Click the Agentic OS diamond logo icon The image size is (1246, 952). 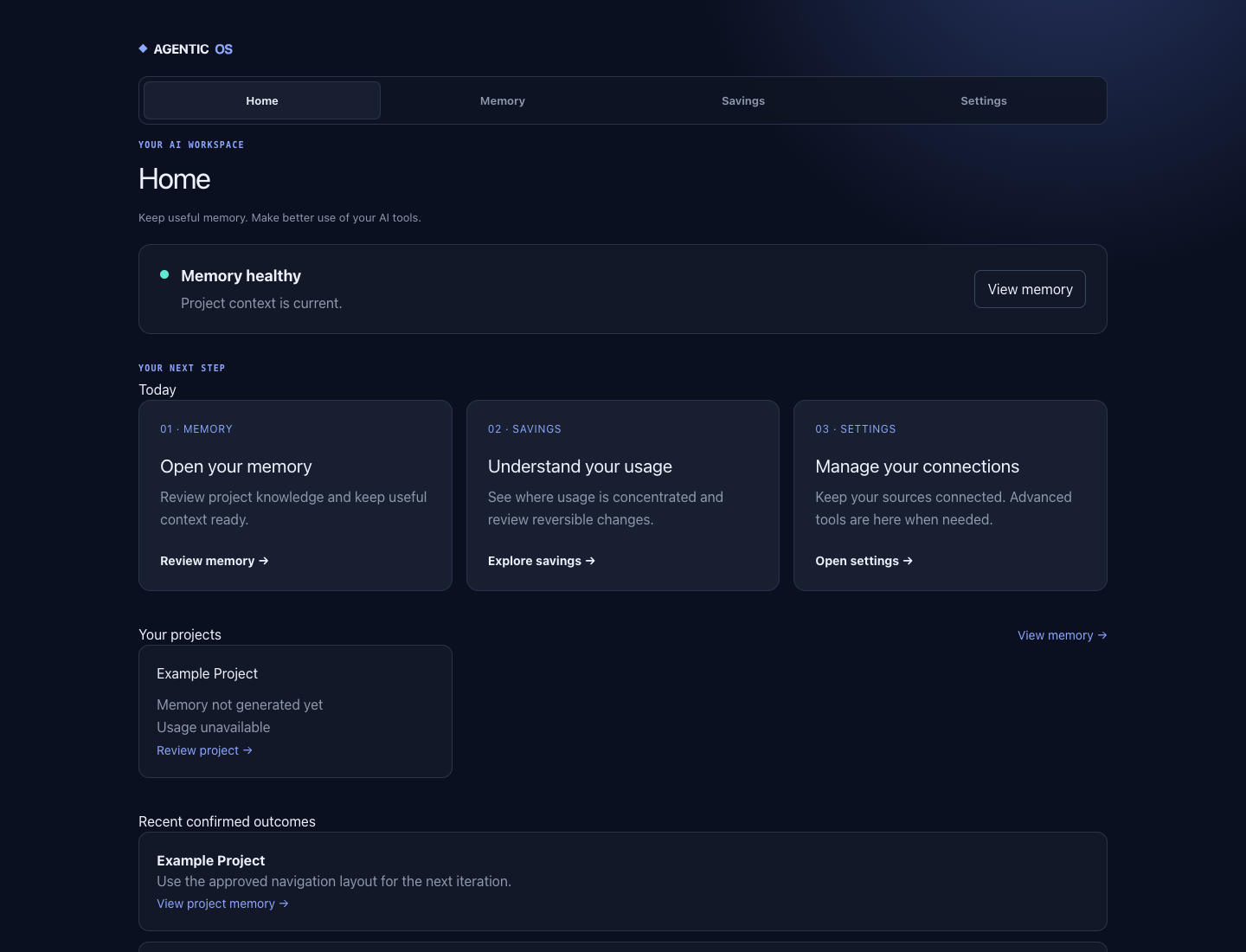tap(143, 48)
